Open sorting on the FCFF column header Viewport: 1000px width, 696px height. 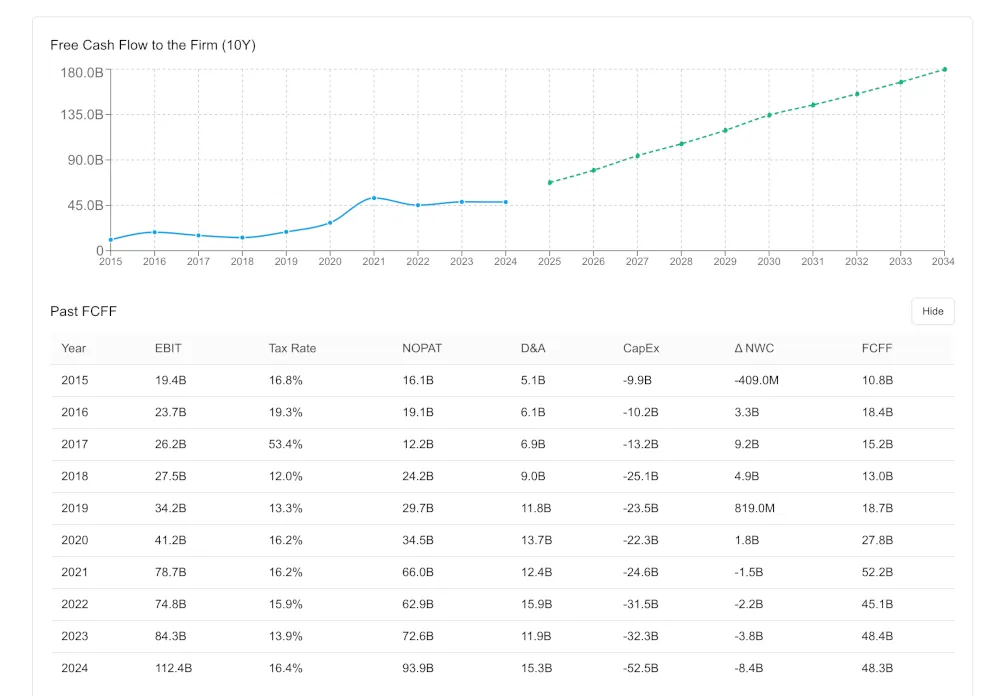click(x=875, y=348)
